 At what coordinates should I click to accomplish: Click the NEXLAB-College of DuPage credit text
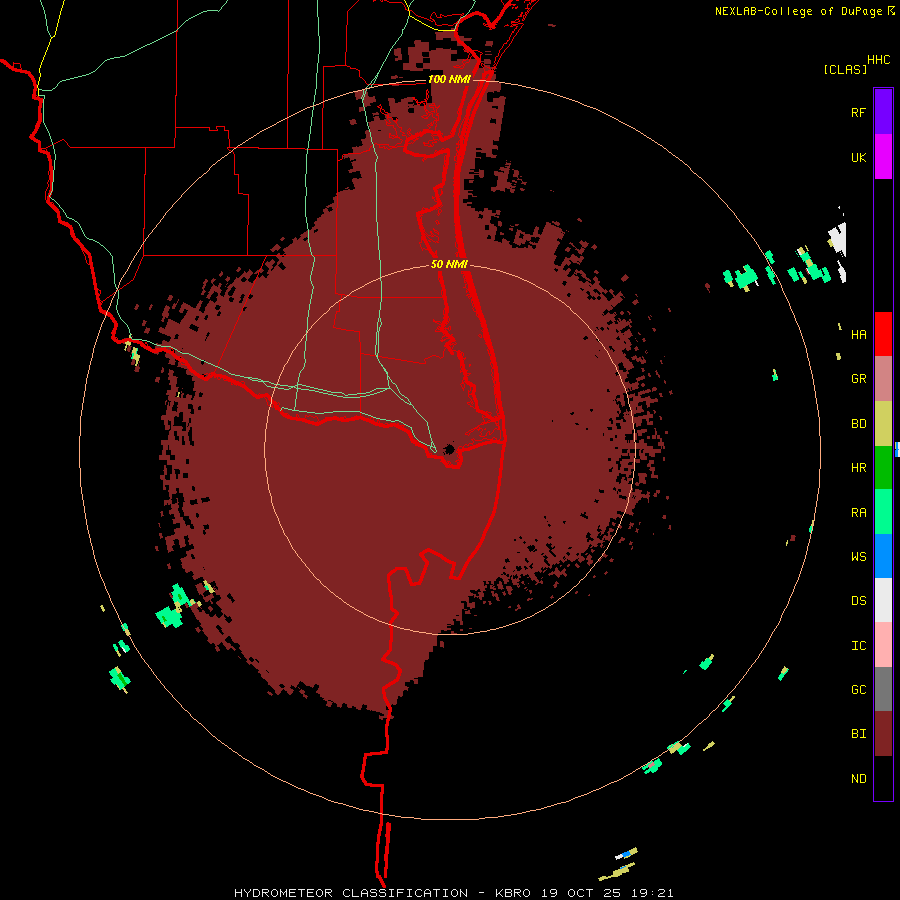click(799, 11)
